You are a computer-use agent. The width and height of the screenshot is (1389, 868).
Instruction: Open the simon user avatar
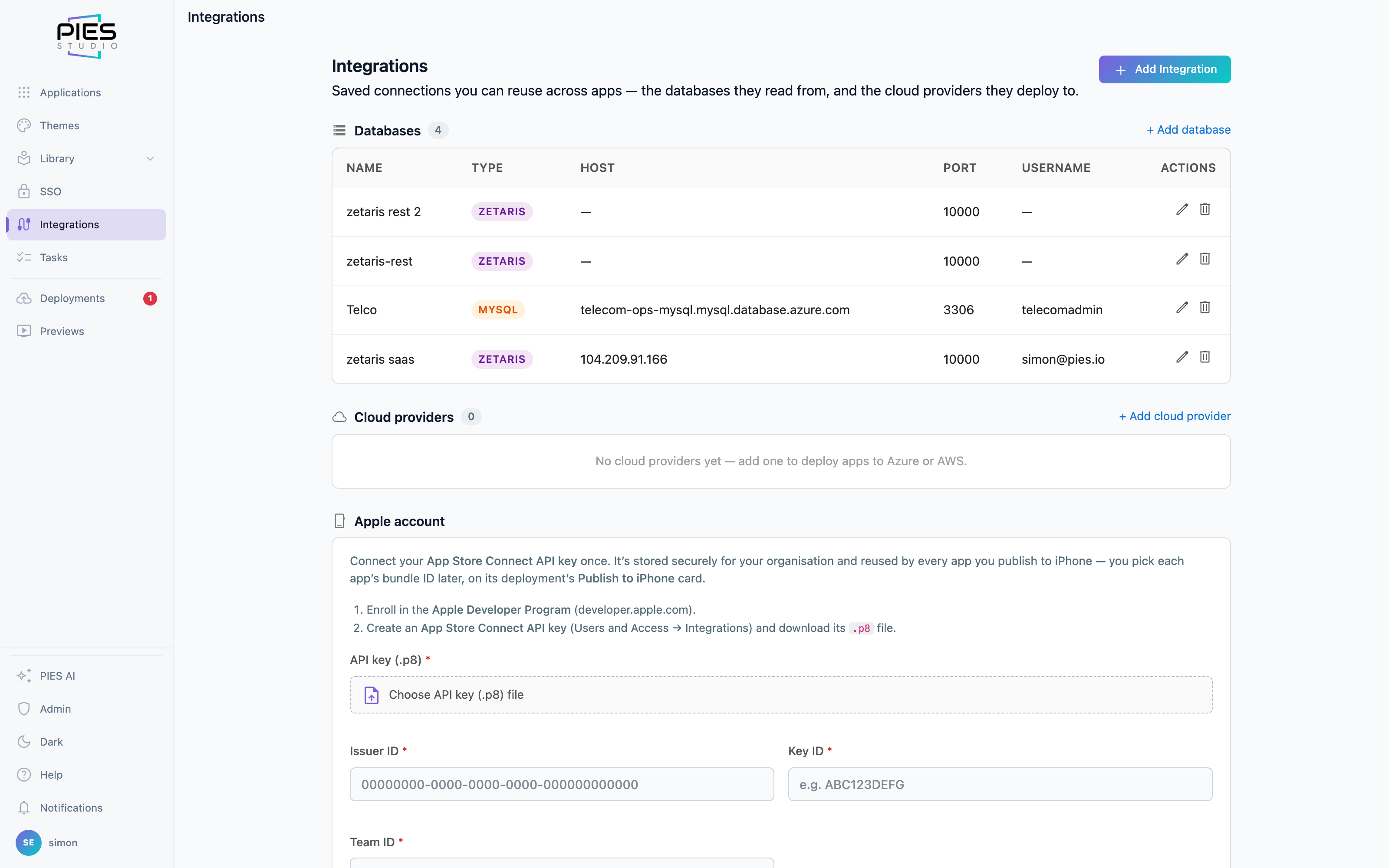[x=28, y=843]
